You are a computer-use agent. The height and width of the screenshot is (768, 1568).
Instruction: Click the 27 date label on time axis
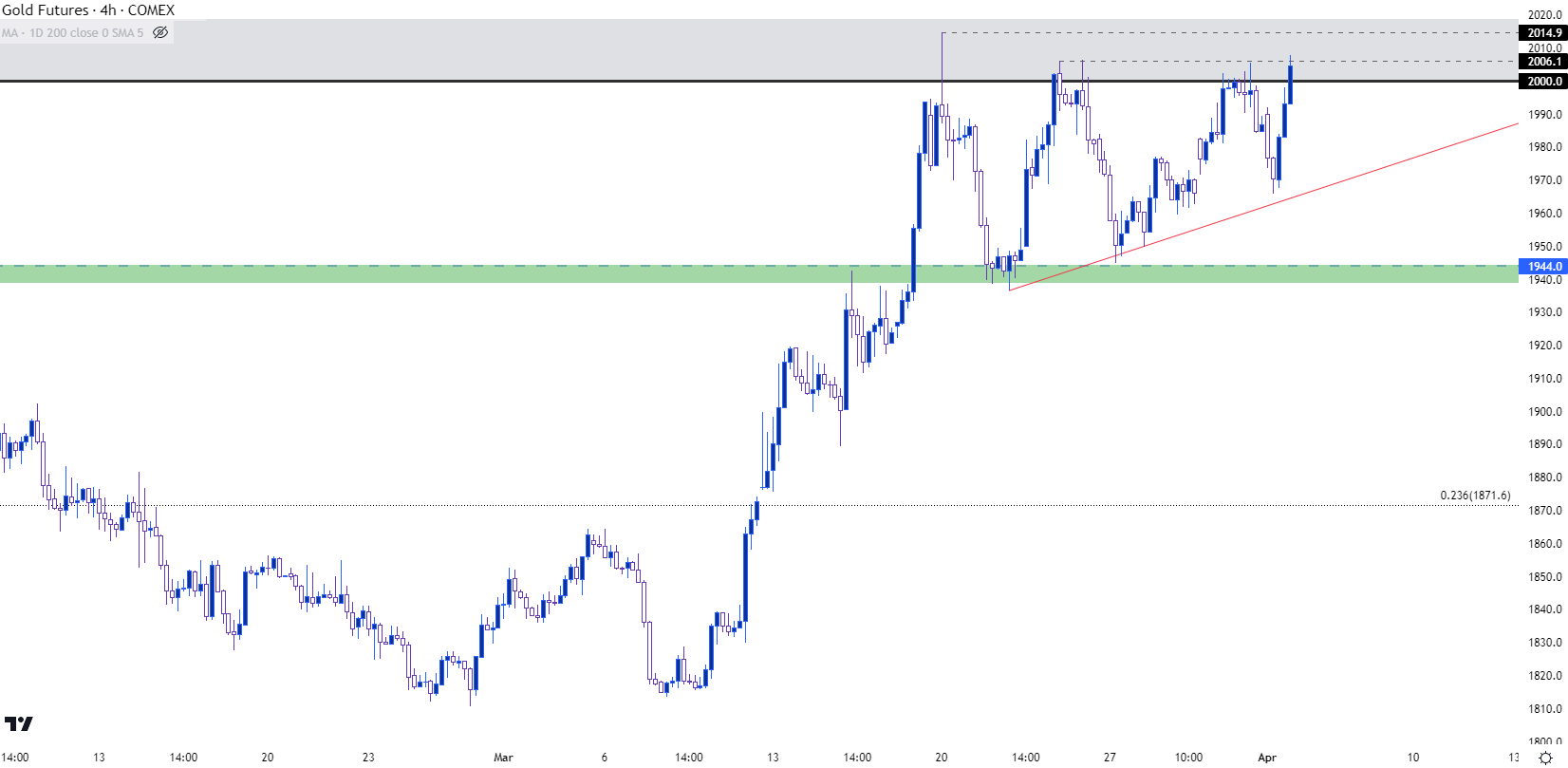pyautogui.click(x=1110, y=758)
